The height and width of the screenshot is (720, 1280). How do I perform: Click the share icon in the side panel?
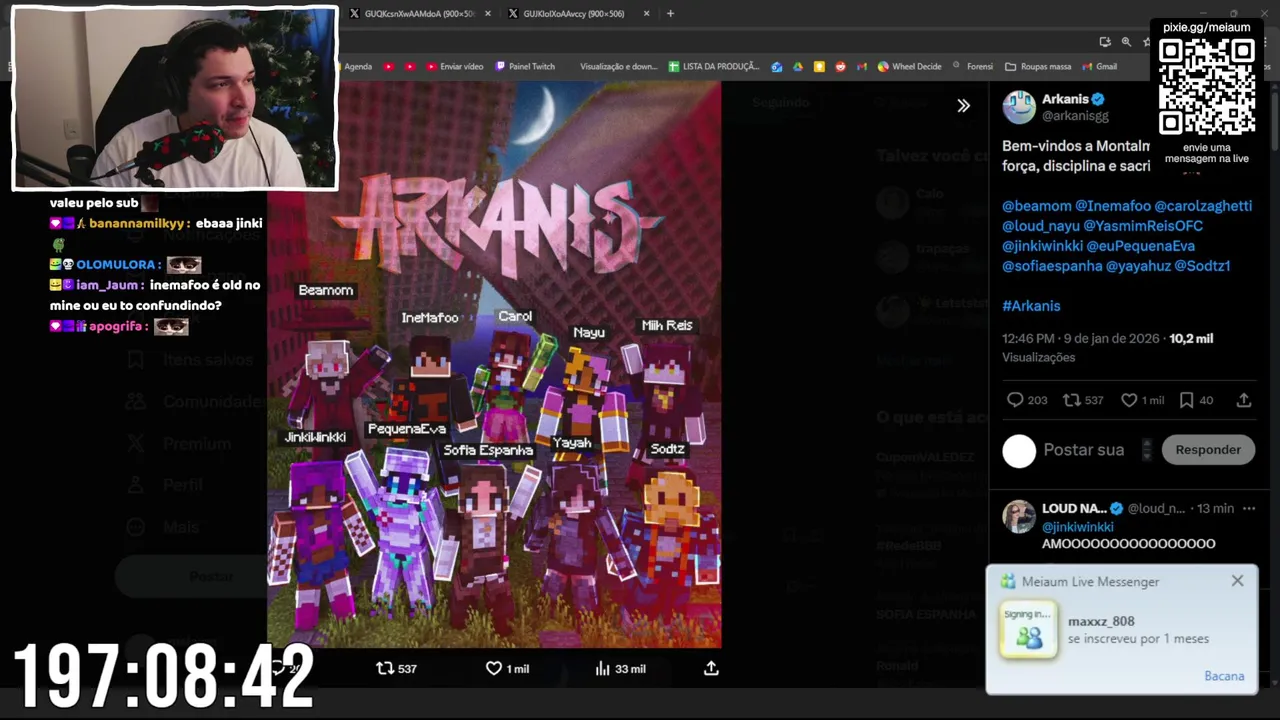click(1244, 400)
